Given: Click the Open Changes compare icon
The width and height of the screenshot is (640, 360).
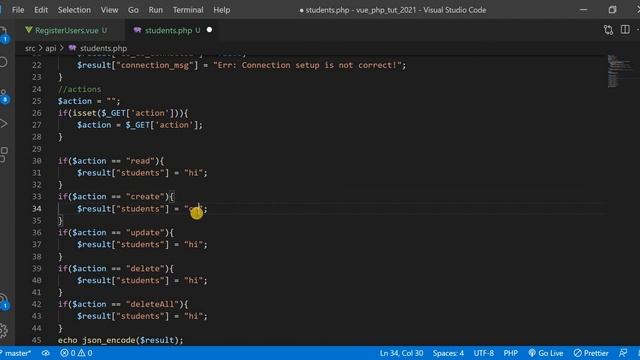Looking at the screenshot, I should [608, 30].
